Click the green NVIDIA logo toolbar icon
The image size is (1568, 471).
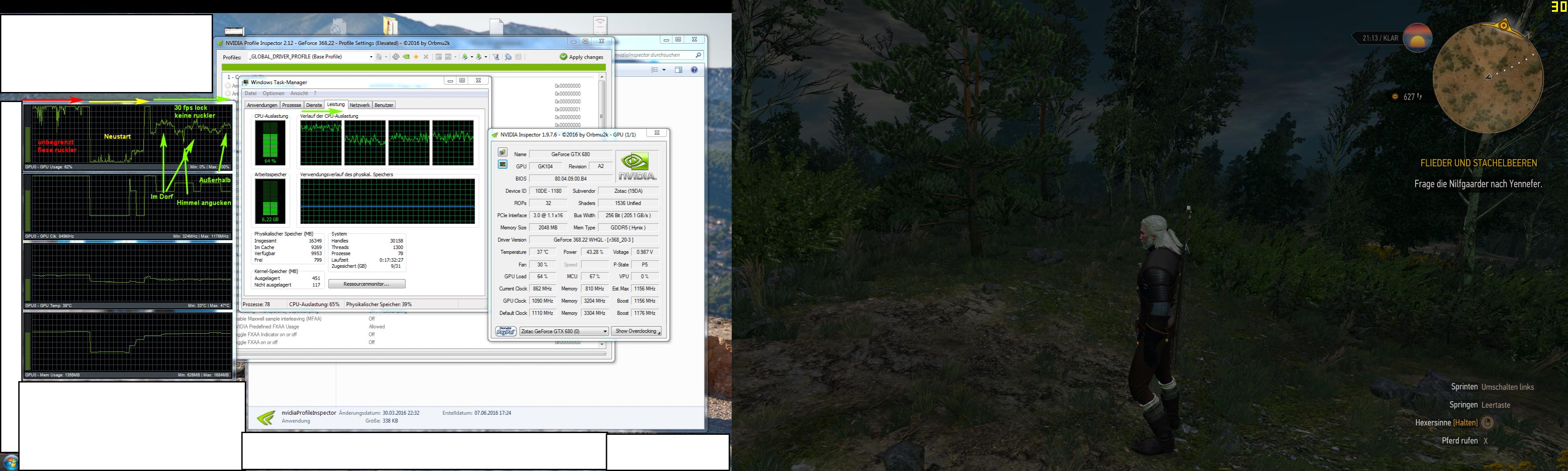coord(406,57)
